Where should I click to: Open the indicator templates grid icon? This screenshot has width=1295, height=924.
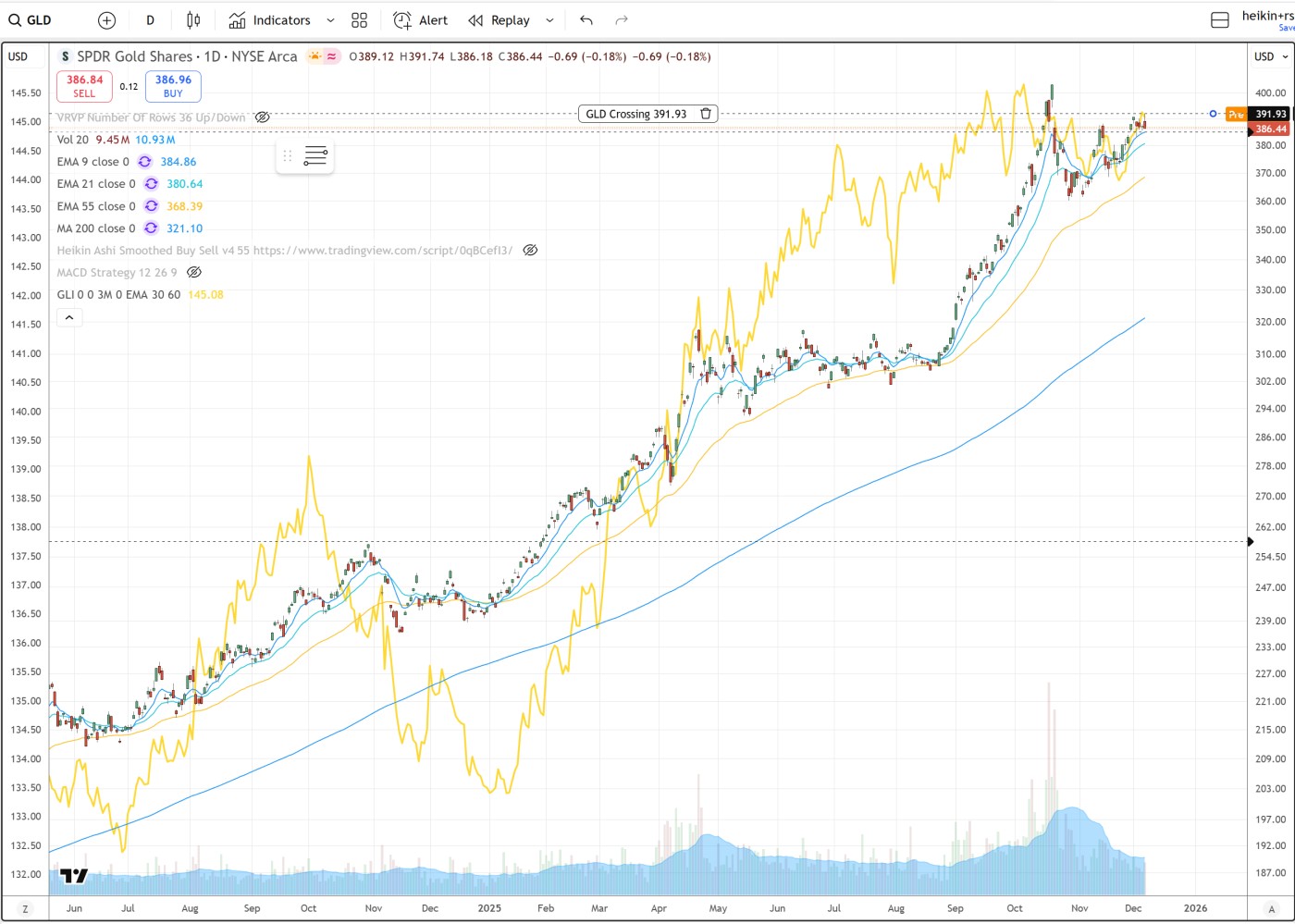coord(360,20)
